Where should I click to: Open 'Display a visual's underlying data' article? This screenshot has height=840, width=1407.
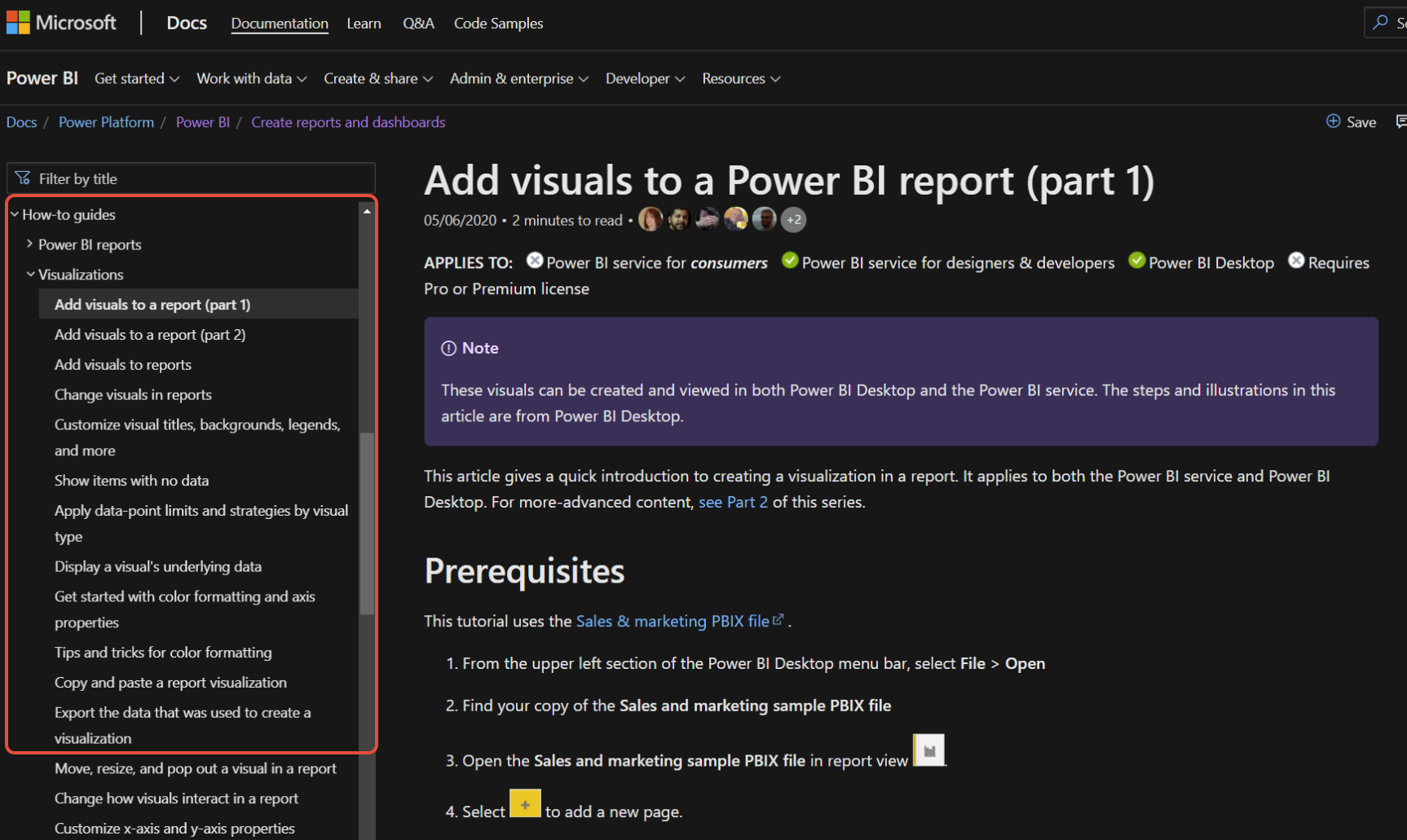158,567
